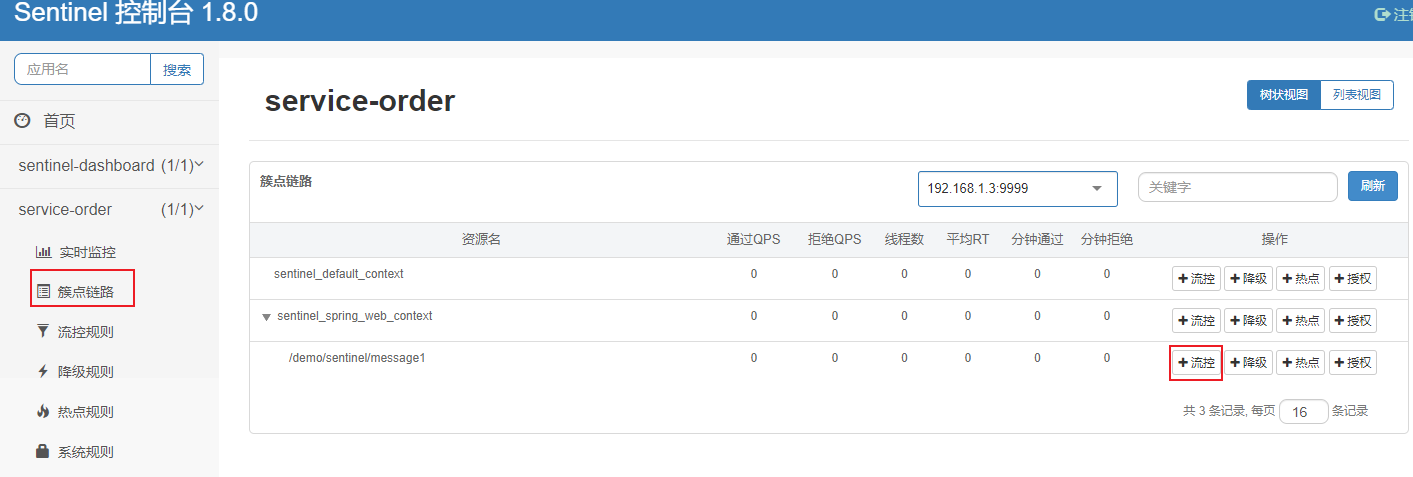Expand sentinel-dashboard app in sidebar
This screenshot has height=477, width=1413.
(111, 165)
